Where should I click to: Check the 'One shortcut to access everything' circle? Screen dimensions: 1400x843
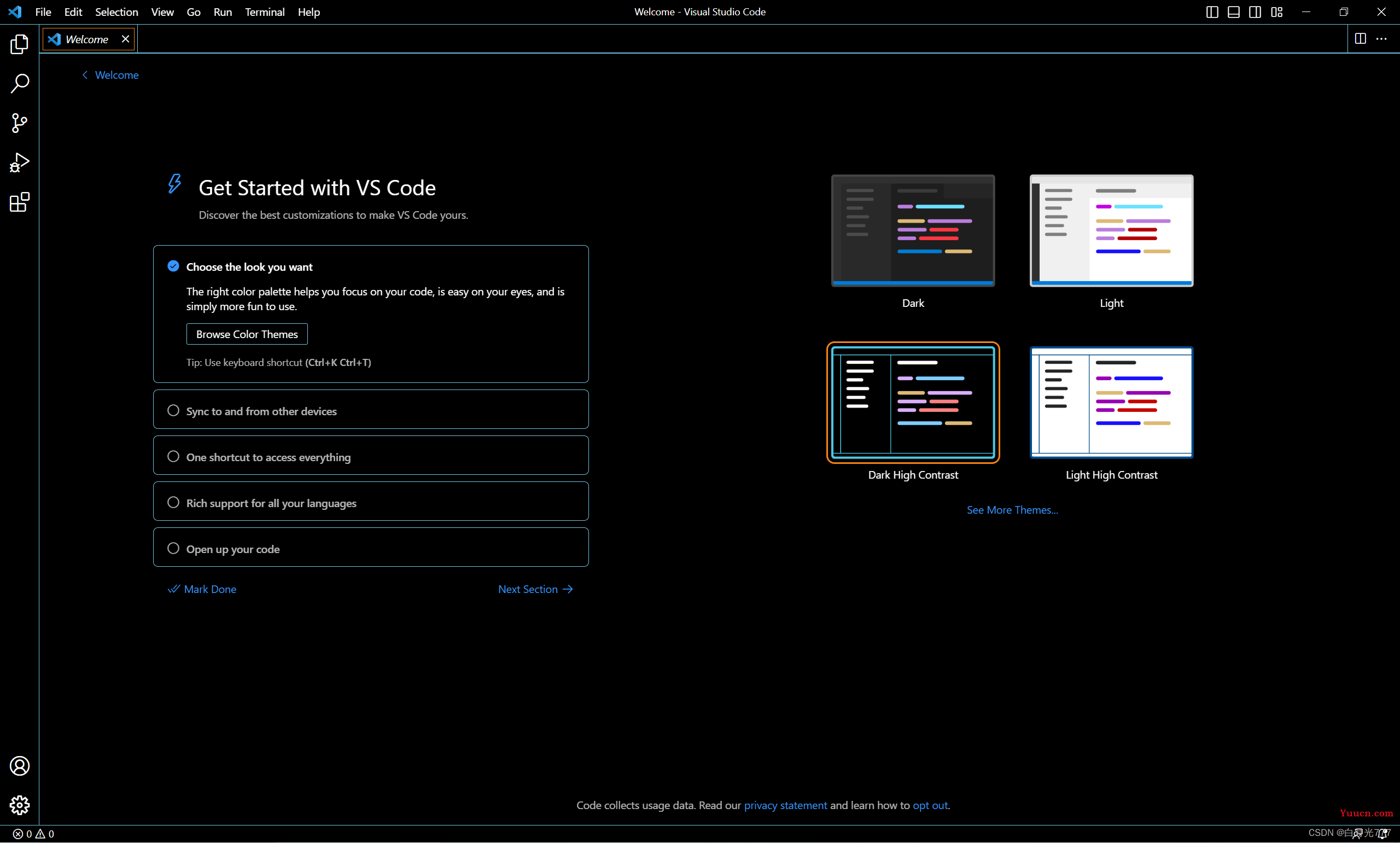pos(173,456)
